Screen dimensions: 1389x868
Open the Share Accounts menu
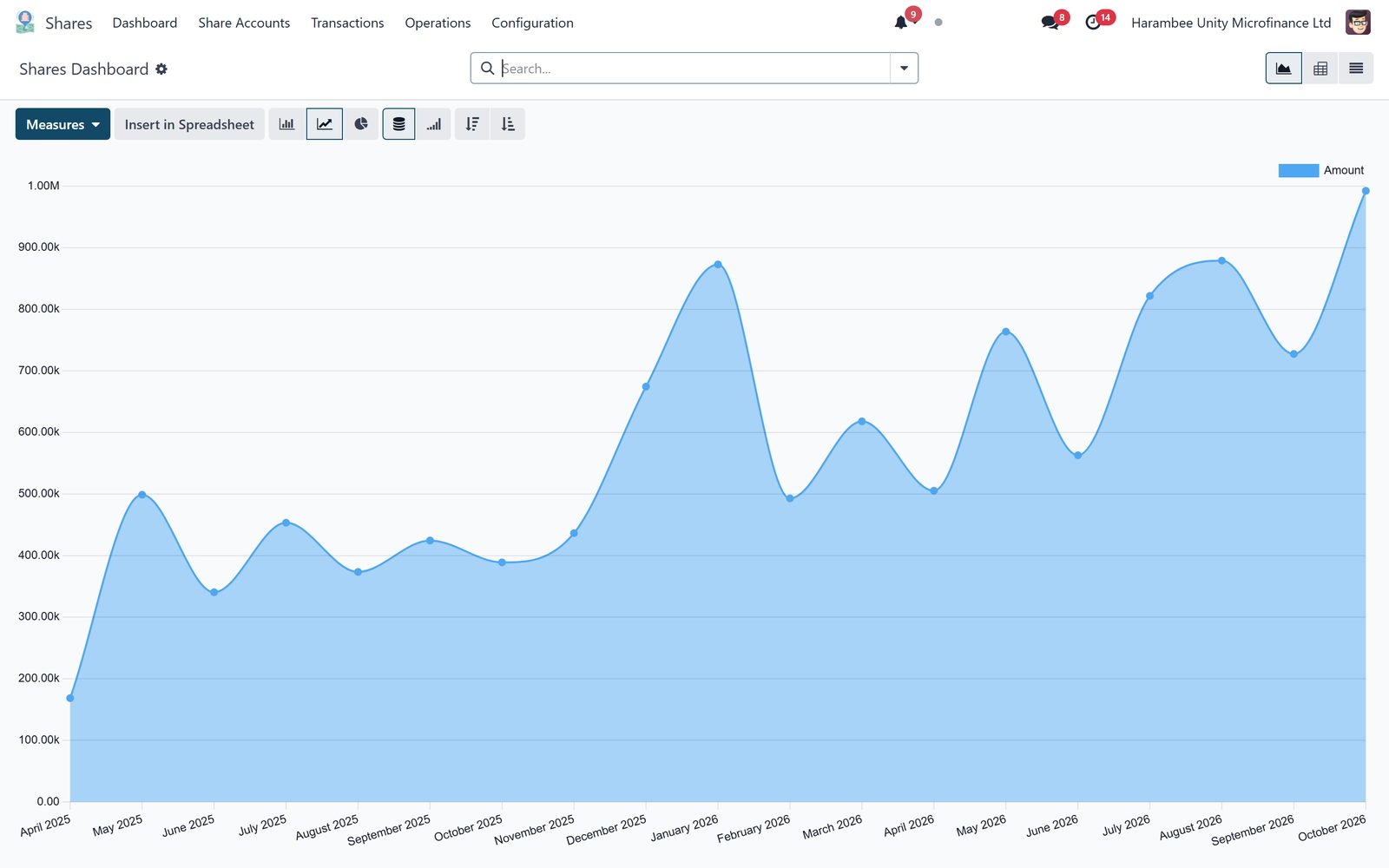point(244,23)
